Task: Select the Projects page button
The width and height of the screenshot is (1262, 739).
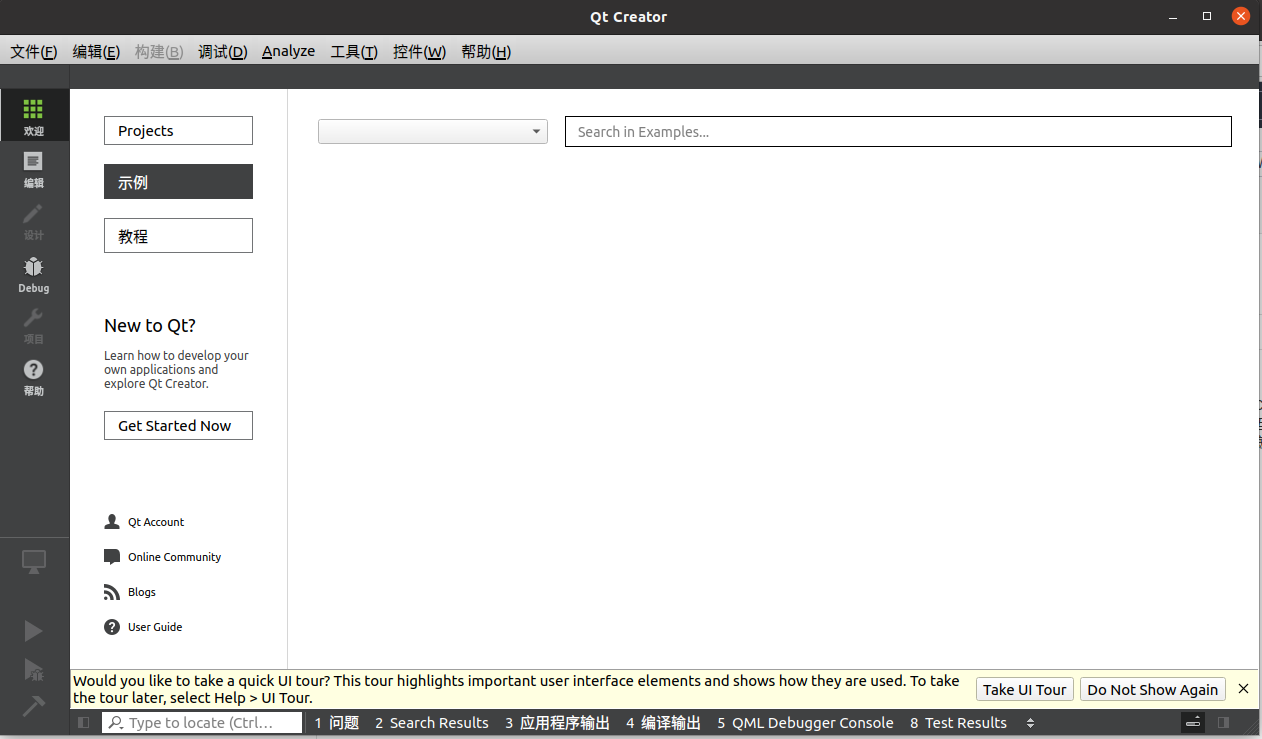Action: (x=178, y=131)
